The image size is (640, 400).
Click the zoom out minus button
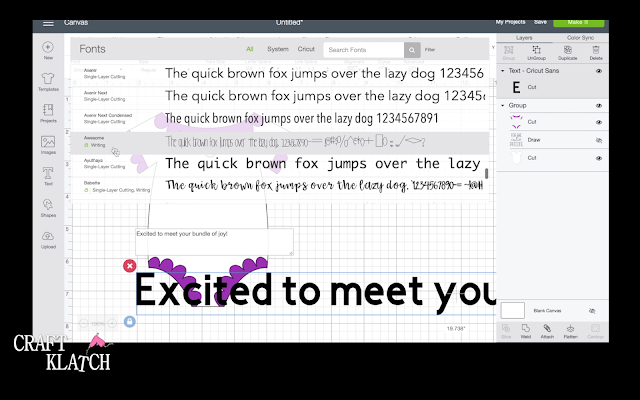click(83, 324)
